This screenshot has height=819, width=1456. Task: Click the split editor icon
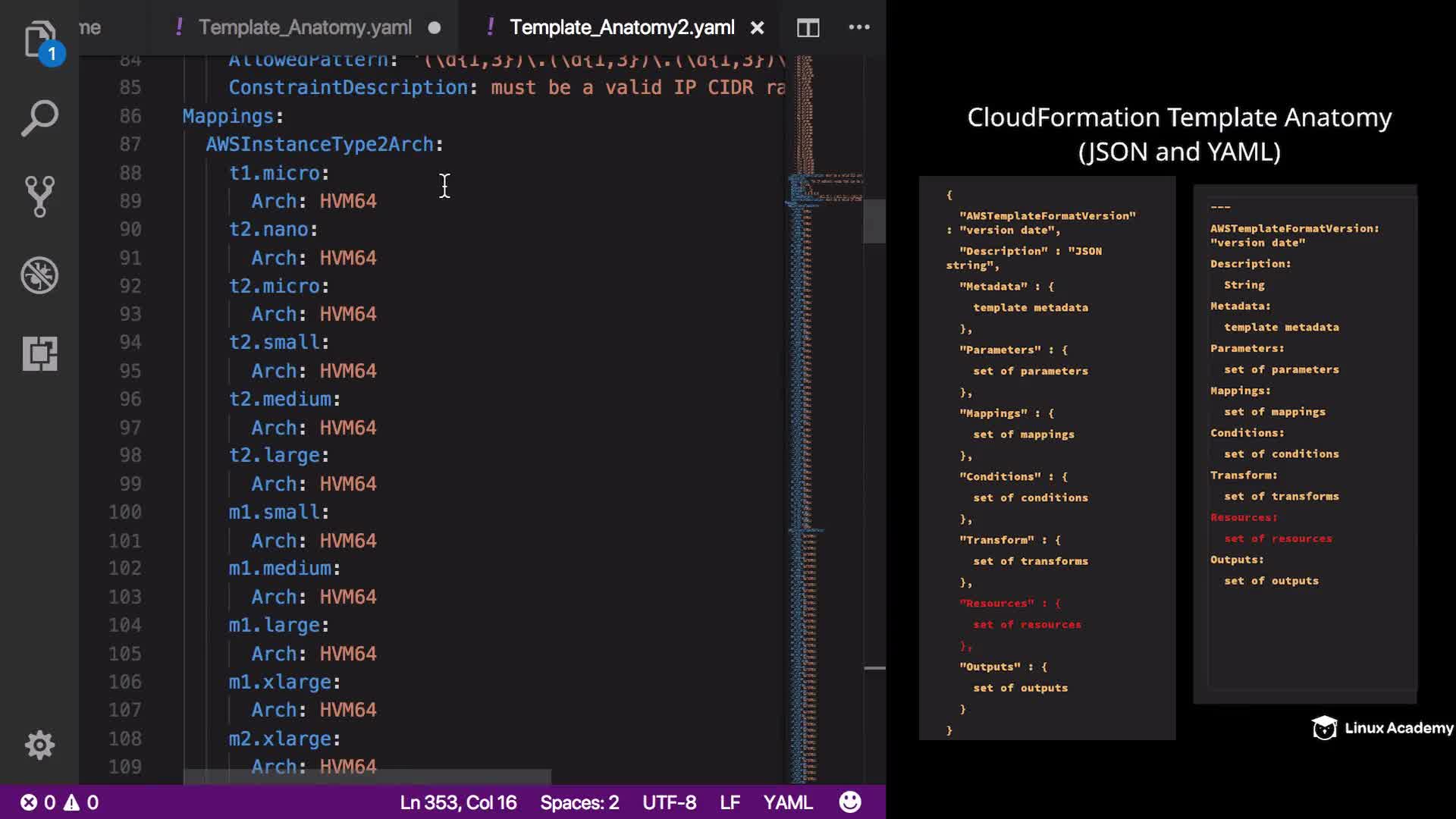pyautogui.click(x=808, y=28)
